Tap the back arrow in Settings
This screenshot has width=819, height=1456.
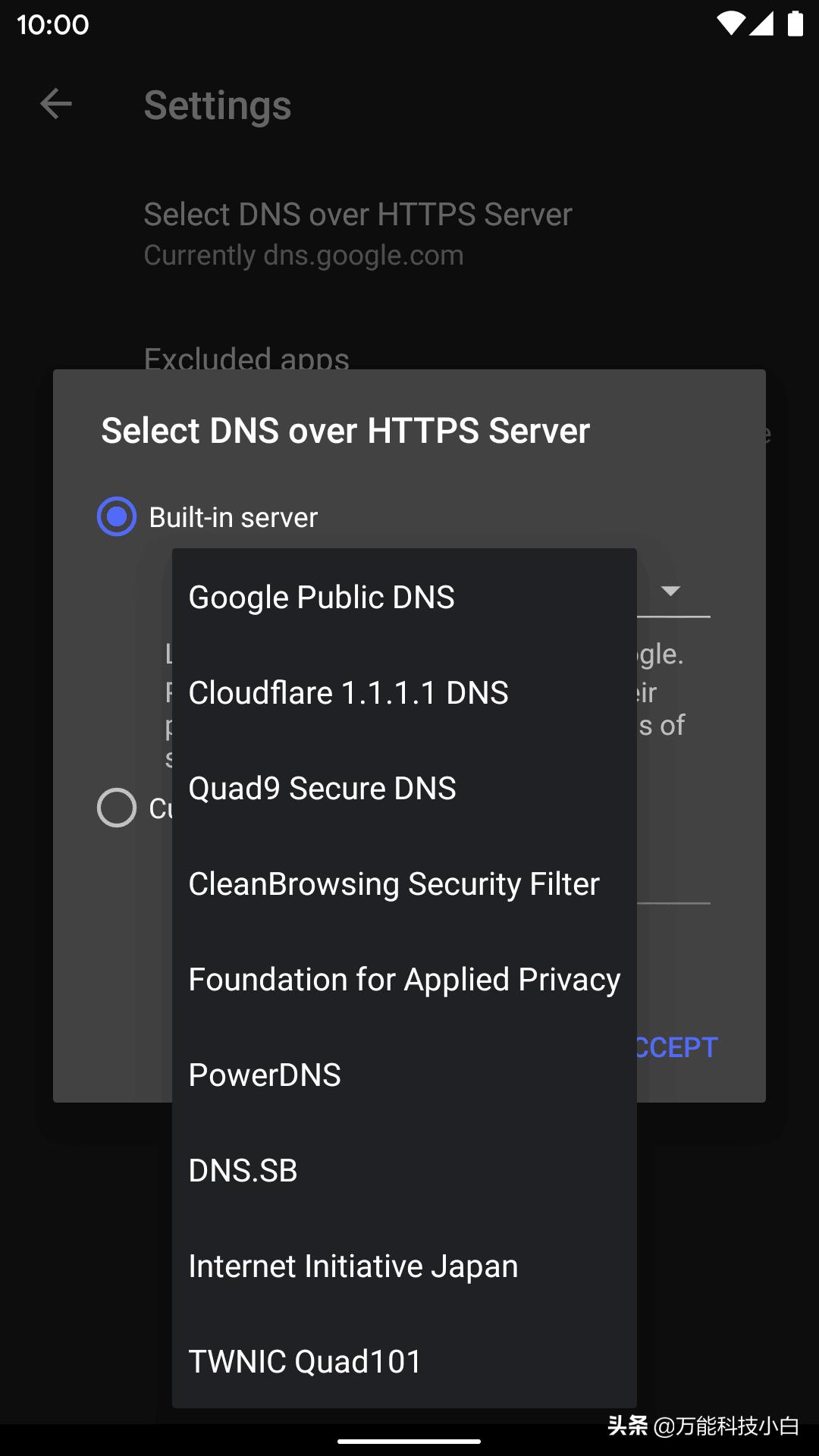(x=56, y=104)
